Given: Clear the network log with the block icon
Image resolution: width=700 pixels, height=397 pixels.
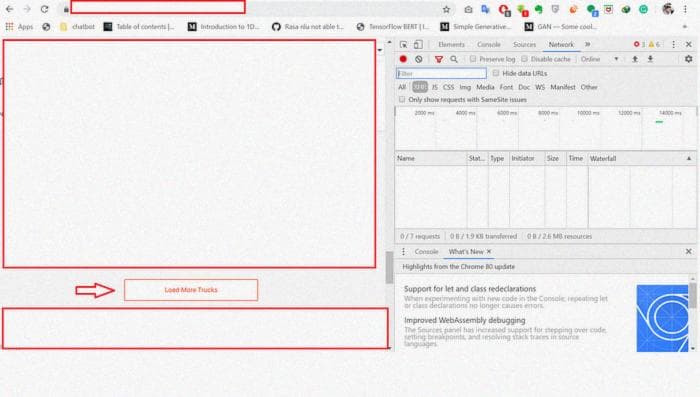Looking at the screenshot, I should [418, 59].
